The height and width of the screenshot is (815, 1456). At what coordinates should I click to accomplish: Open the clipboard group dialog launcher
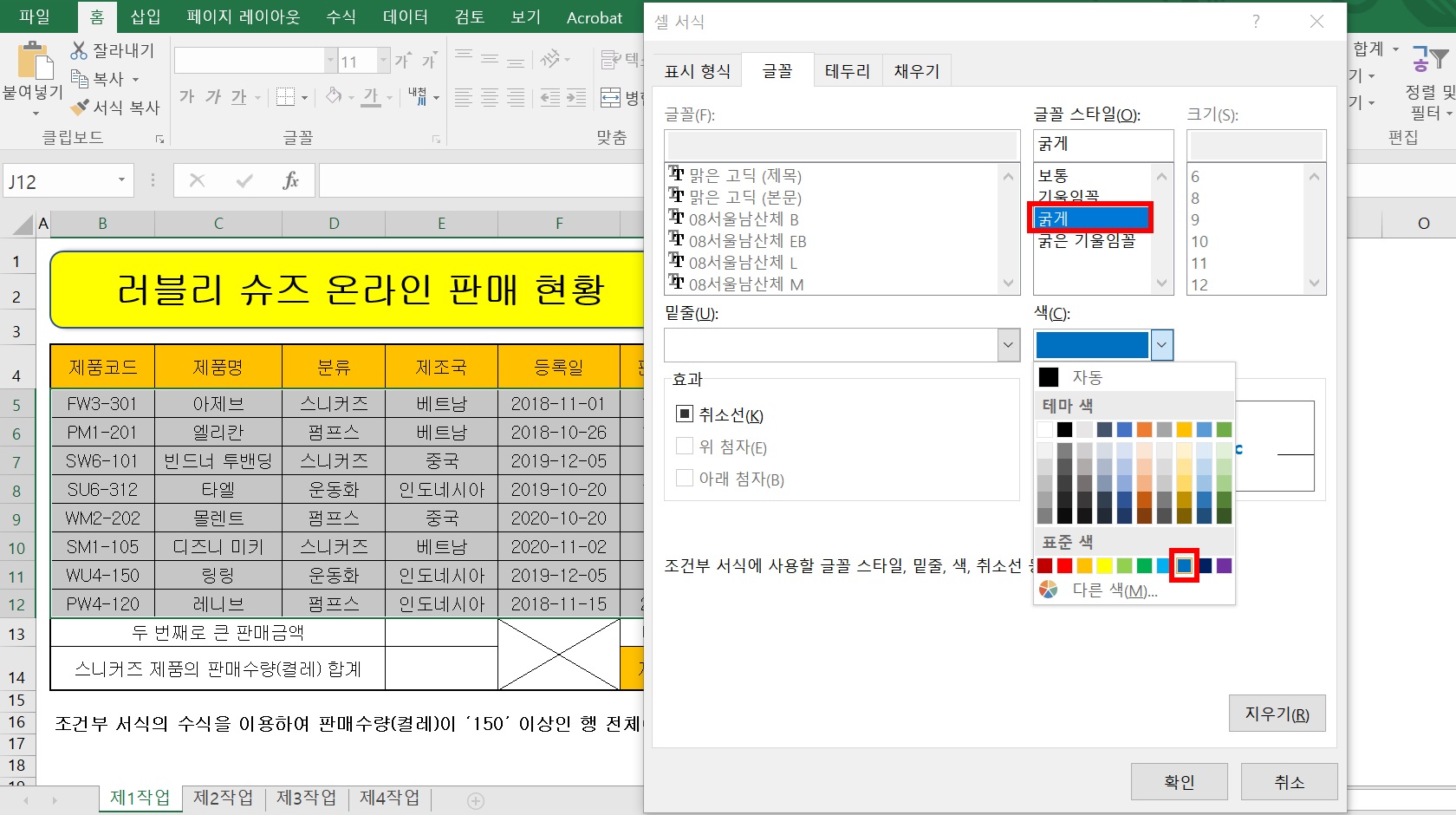pos(159,139)
